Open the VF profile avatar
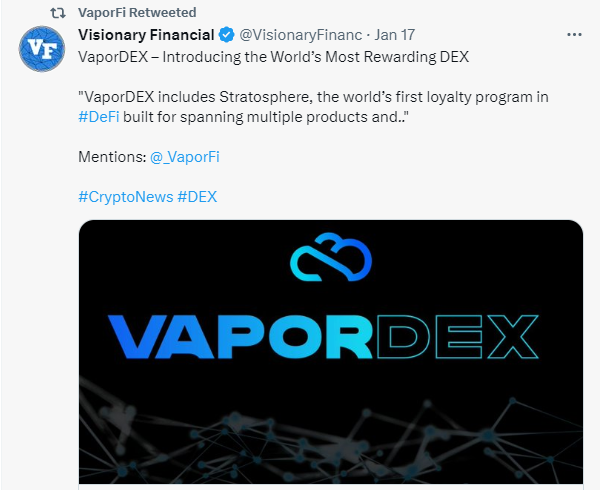Image resolution: width=600 pixels, height=490 pixels. pyautogui.click(x=42, y=49)
